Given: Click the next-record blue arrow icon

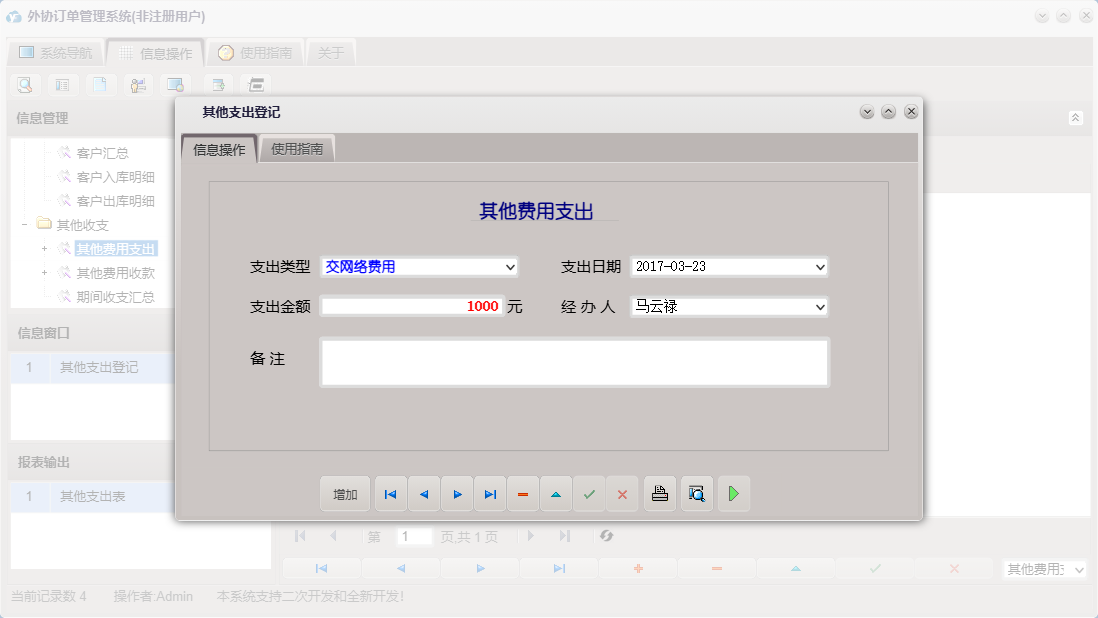Looking at the screenshot, I should (x=456, y=493).
